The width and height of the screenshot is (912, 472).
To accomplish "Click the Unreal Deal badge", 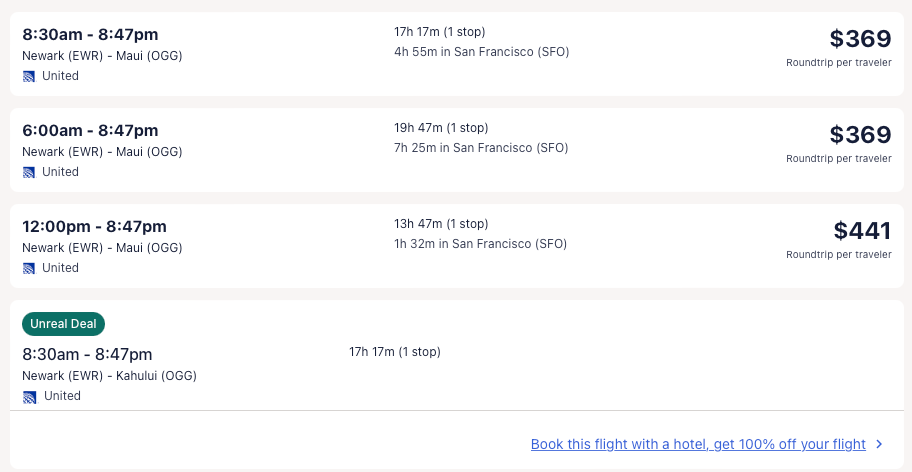I will (x=63, y=323).
